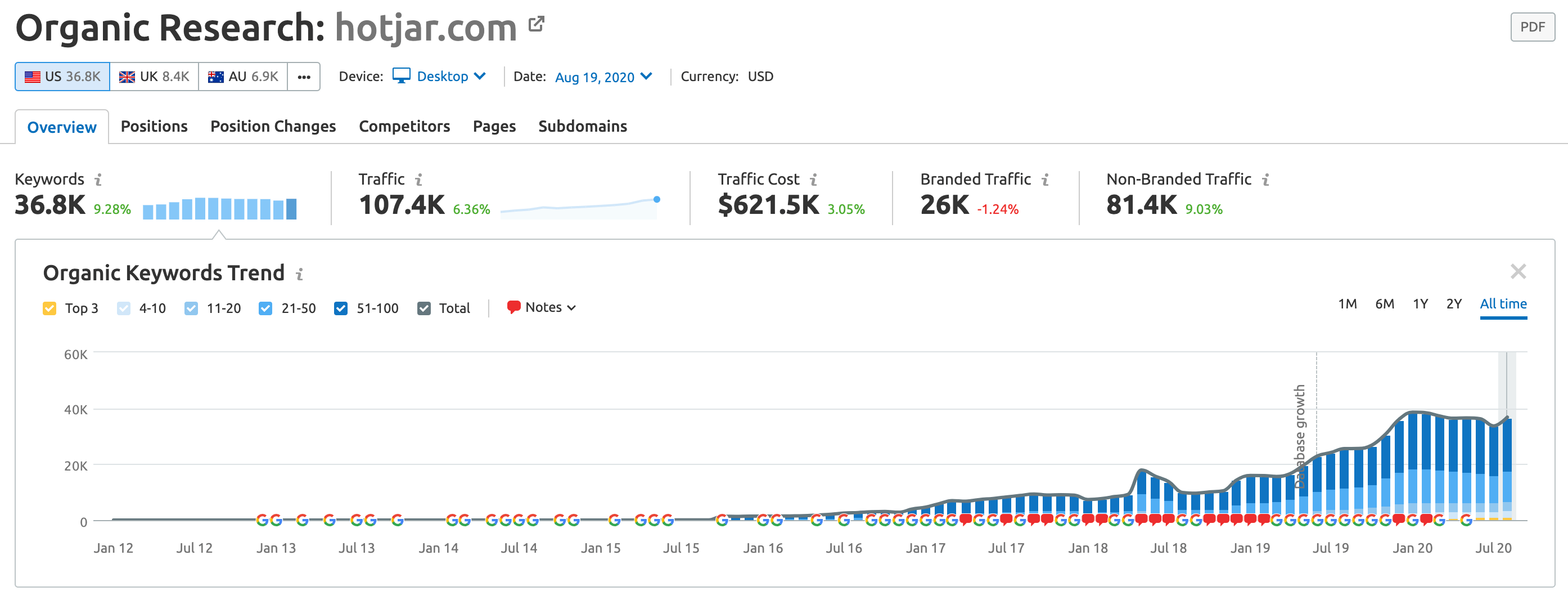Image resolution: width=1568 pixels, height=600 pixels.
Task: Click the Traffic 107.4K value
Action: pos(402,205)
